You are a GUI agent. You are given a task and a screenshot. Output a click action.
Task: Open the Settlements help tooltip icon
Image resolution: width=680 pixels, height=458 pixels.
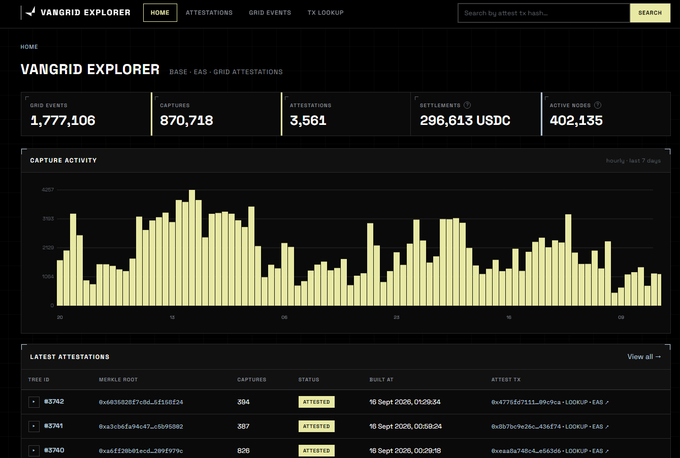click(467, 105)
